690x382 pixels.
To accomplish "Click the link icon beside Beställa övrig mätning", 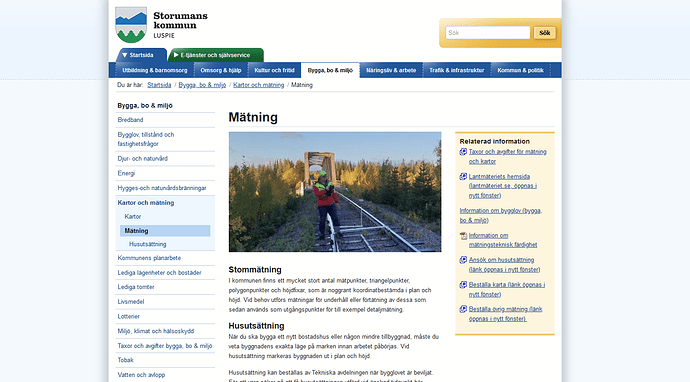I will (x=463, y=309).
